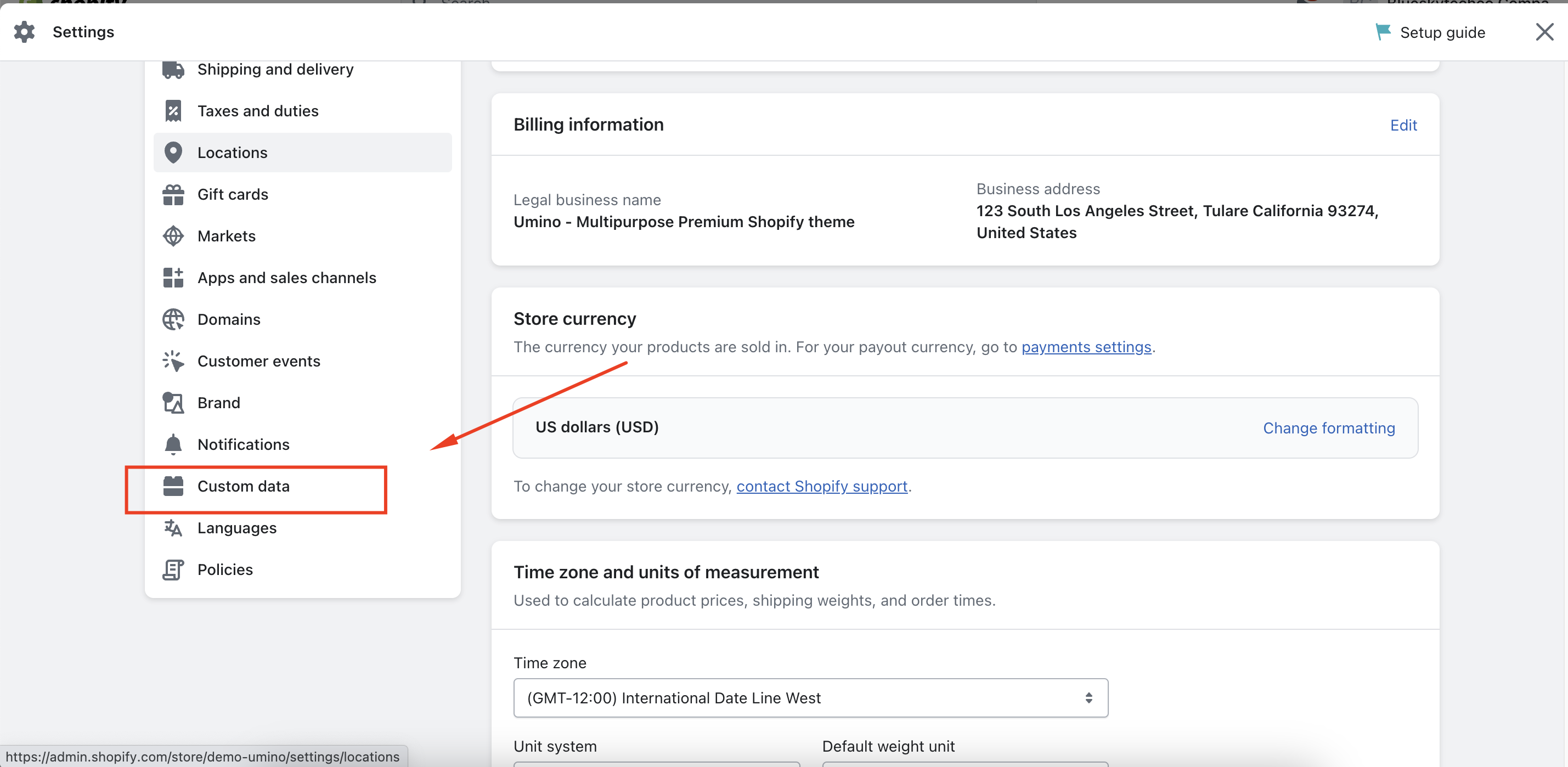Image resolution: width=1568 pixels, height=767 pixels.
Task: Open the Time zone dropdown
Action: pos(810,698)
